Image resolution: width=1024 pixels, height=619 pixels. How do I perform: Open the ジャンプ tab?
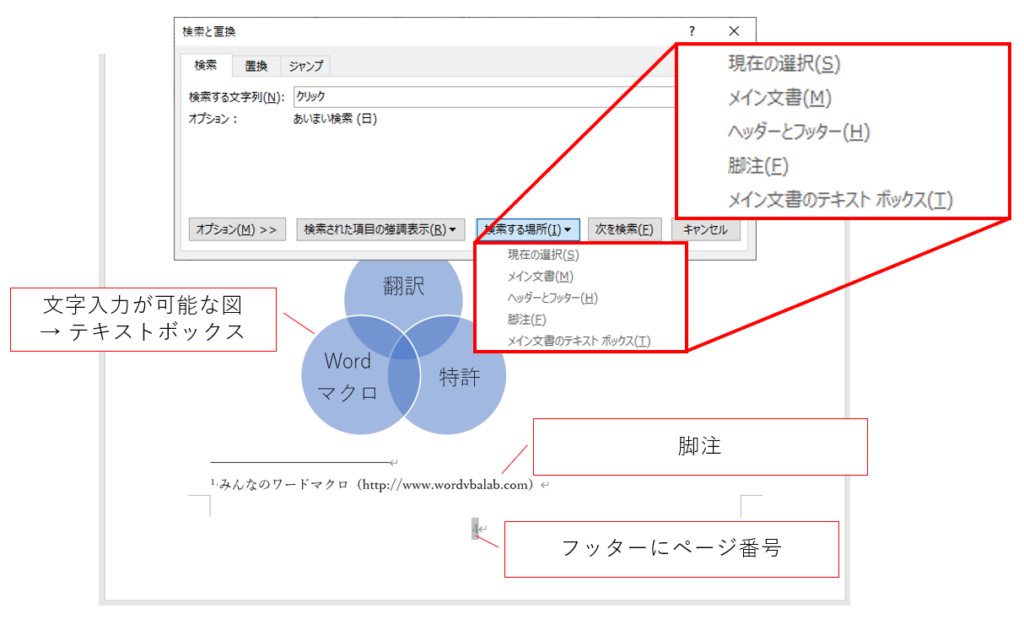(x=305, y=66)
